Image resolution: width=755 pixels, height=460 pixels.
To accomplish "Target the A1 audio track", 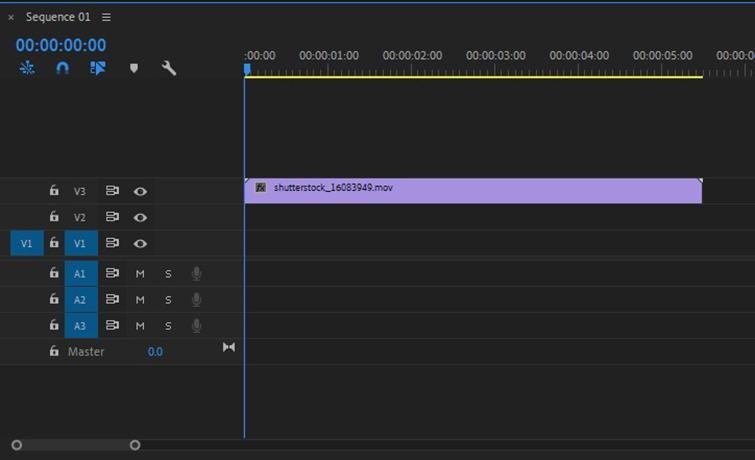I will click(81, 274).
